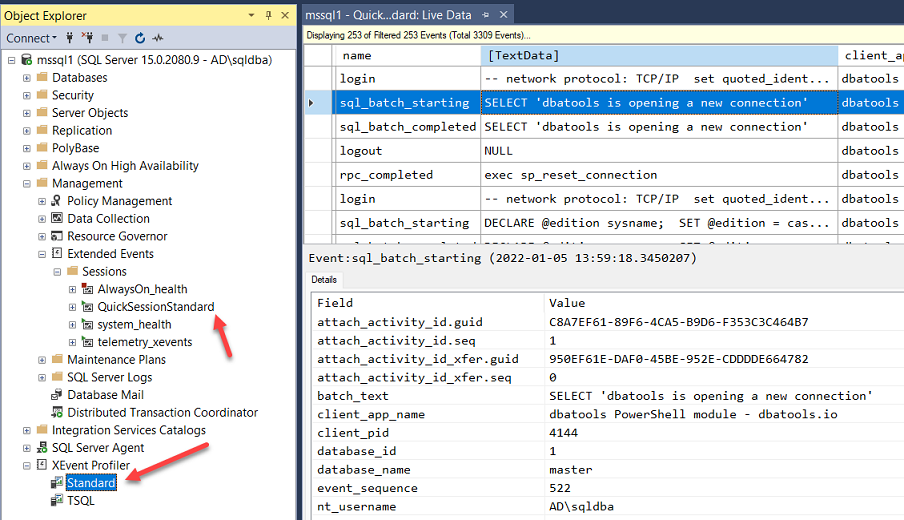
Task: Click the TSQL profiler session icon
Action: point(56,500)
